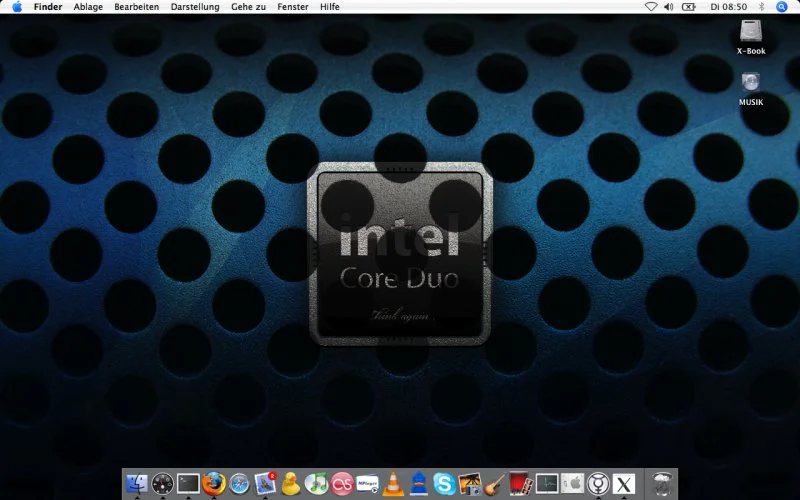The height and width of the screenshot is (500, 800).
Task: Launch Firefox from the dock
Action: (x=214, y=484)
